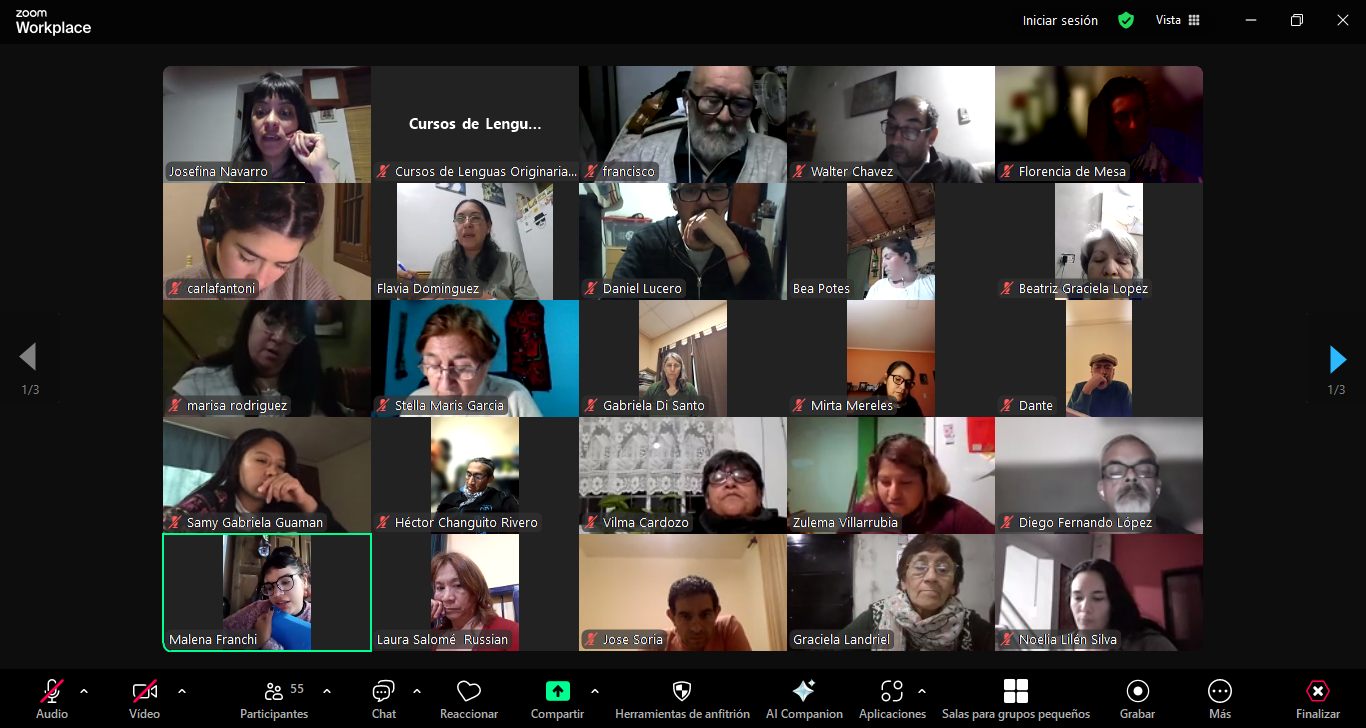Click the green encryption shield icon
The image size is (1366, 728).
point(1126,20)
